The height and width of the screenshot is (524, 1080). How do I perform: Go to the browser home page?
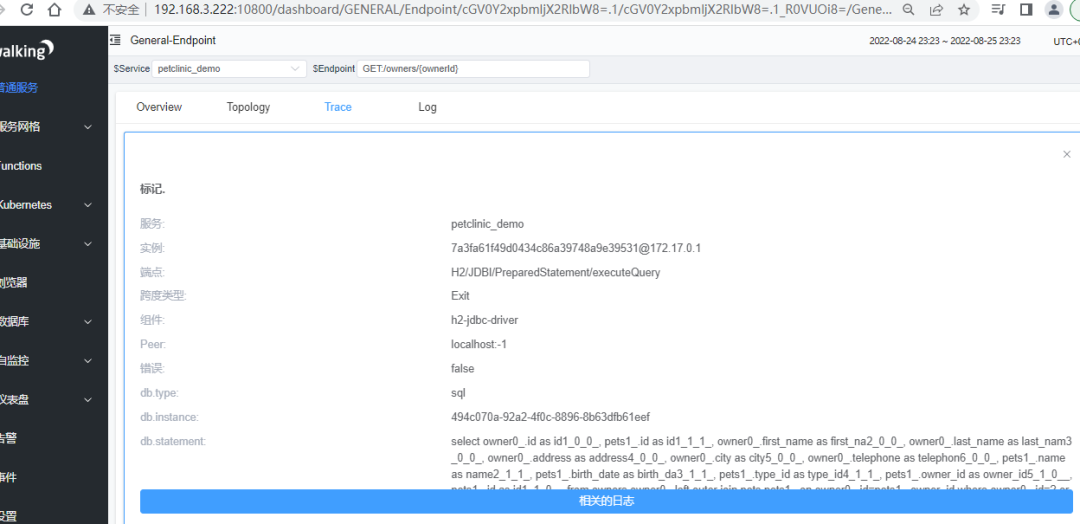(56, 10)
